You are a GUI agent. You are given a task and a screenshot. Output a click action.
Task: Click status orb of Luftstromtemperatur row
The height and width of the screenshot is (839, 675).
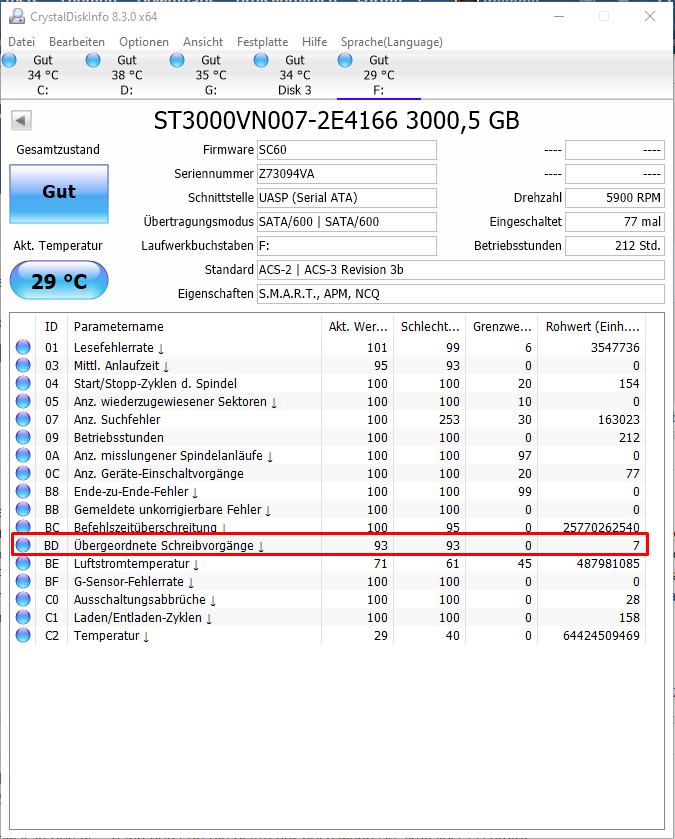(x=23, y=563)
